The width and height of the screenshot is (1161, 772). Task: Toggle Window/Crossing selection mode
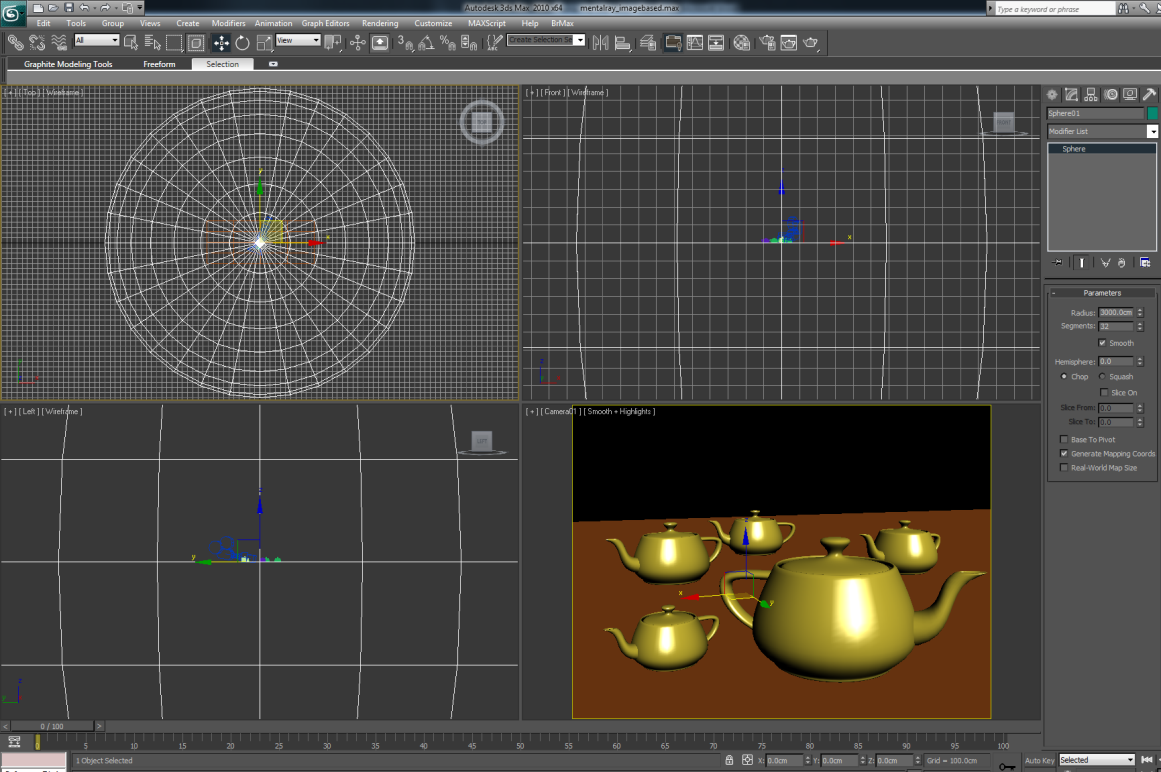click(x=195, y=43)
